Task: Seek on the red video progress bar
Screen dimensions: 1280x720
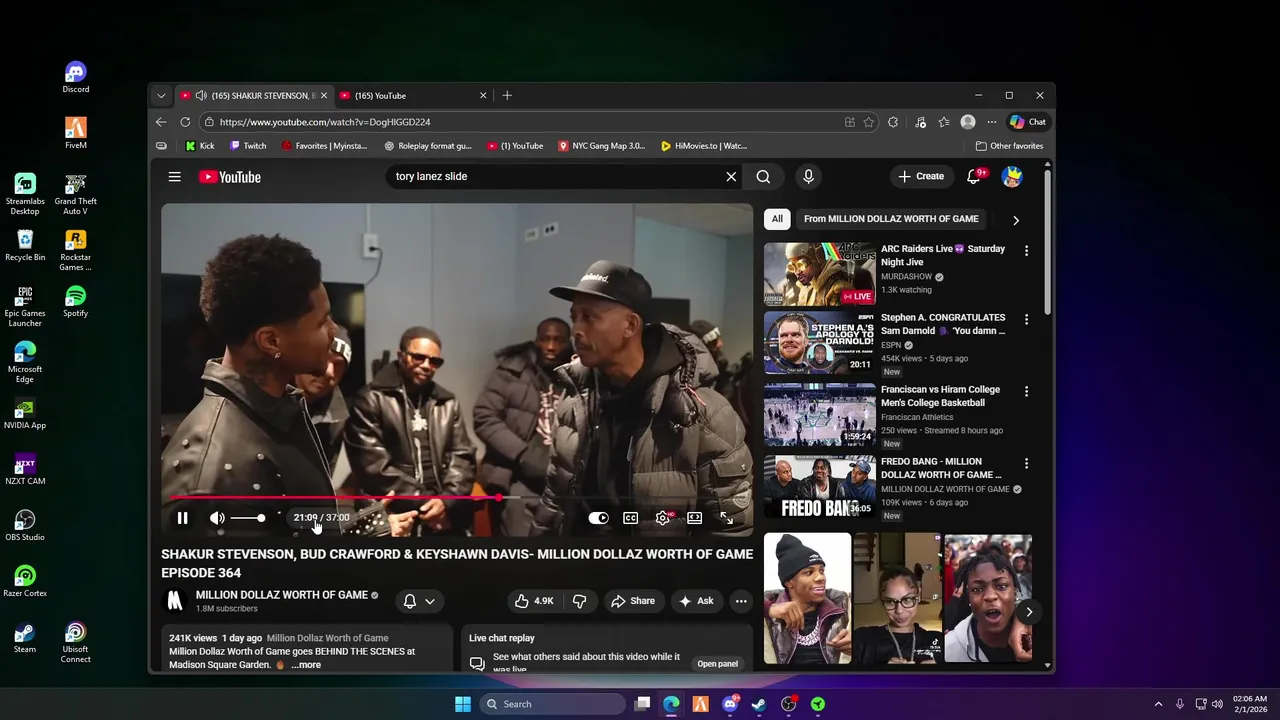Action: [x=457, y=497]
